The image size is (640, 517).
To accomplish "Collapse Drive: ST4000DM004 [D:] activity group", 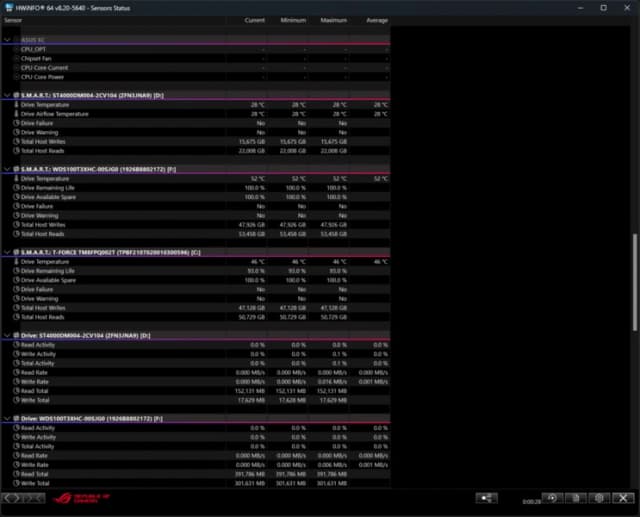I will (7, 335).
